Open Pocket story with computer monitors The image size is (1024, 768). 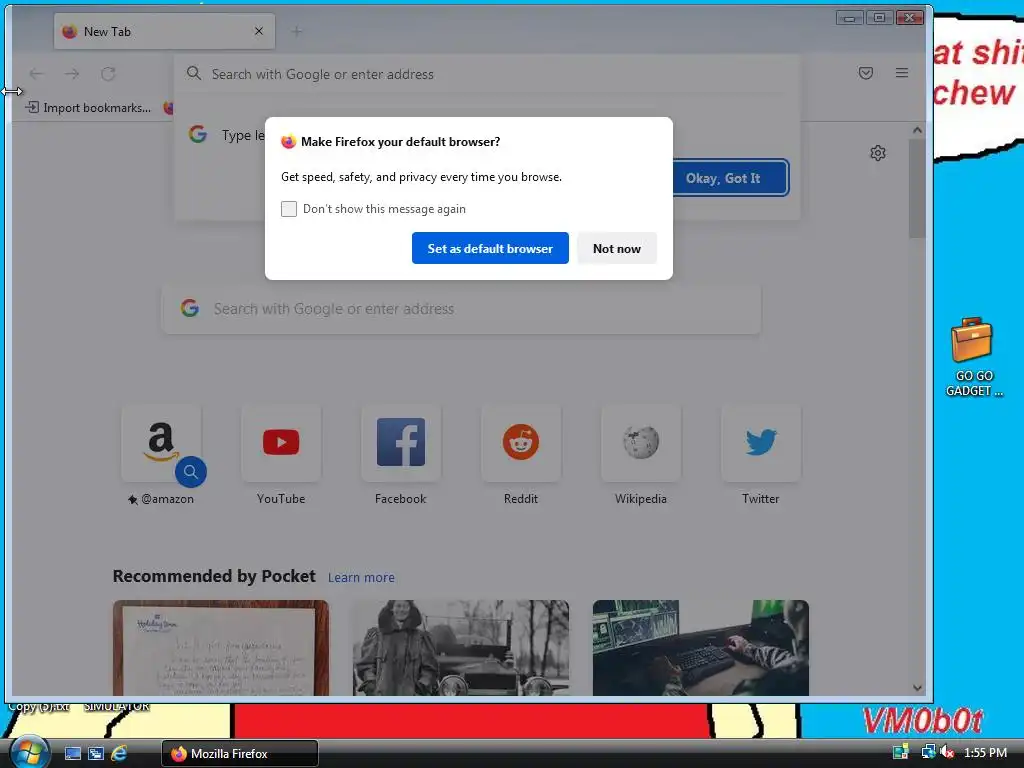coord(701,648)
